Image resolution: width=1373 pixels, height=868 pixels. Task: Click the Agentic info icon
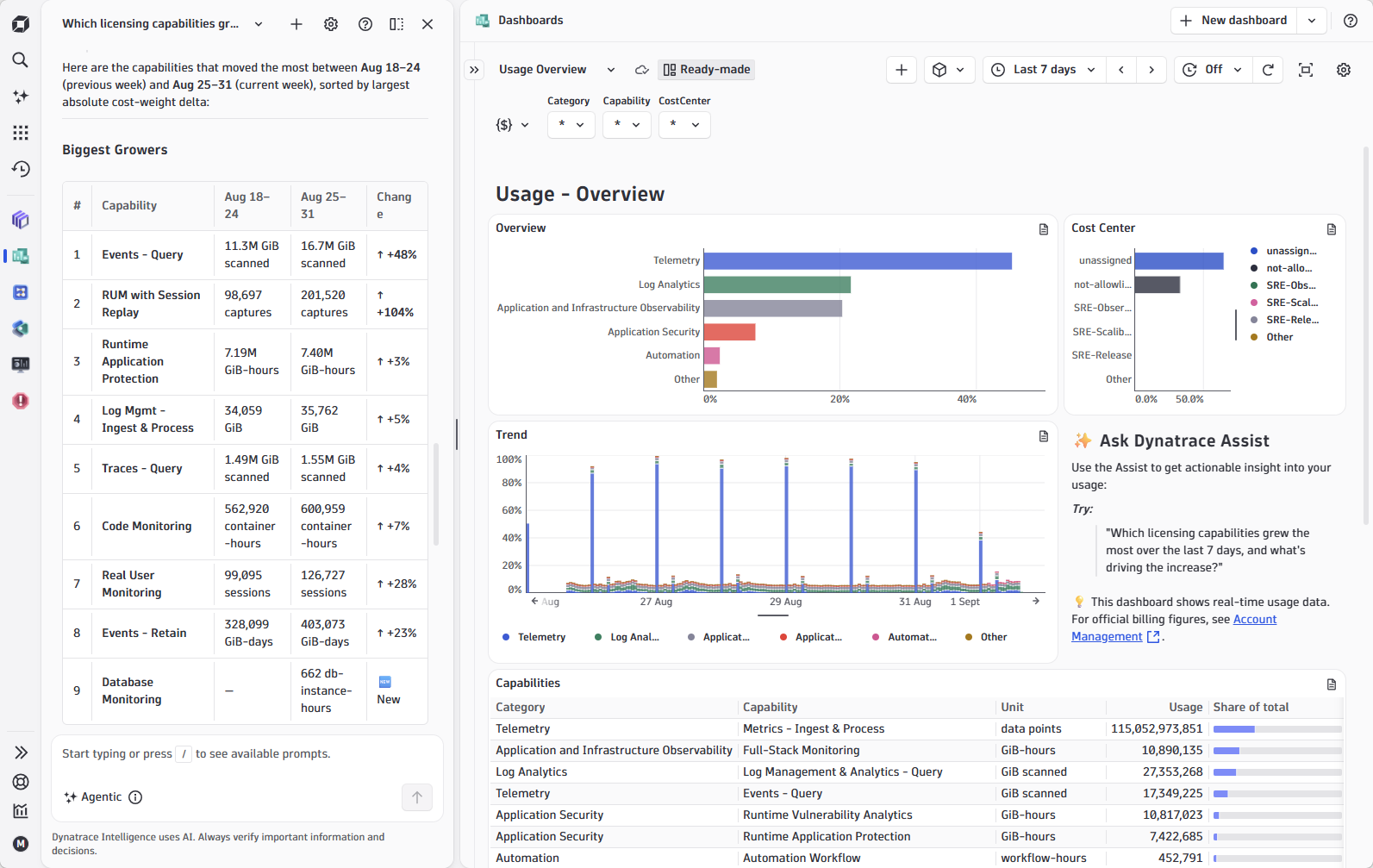pos(135,797)
